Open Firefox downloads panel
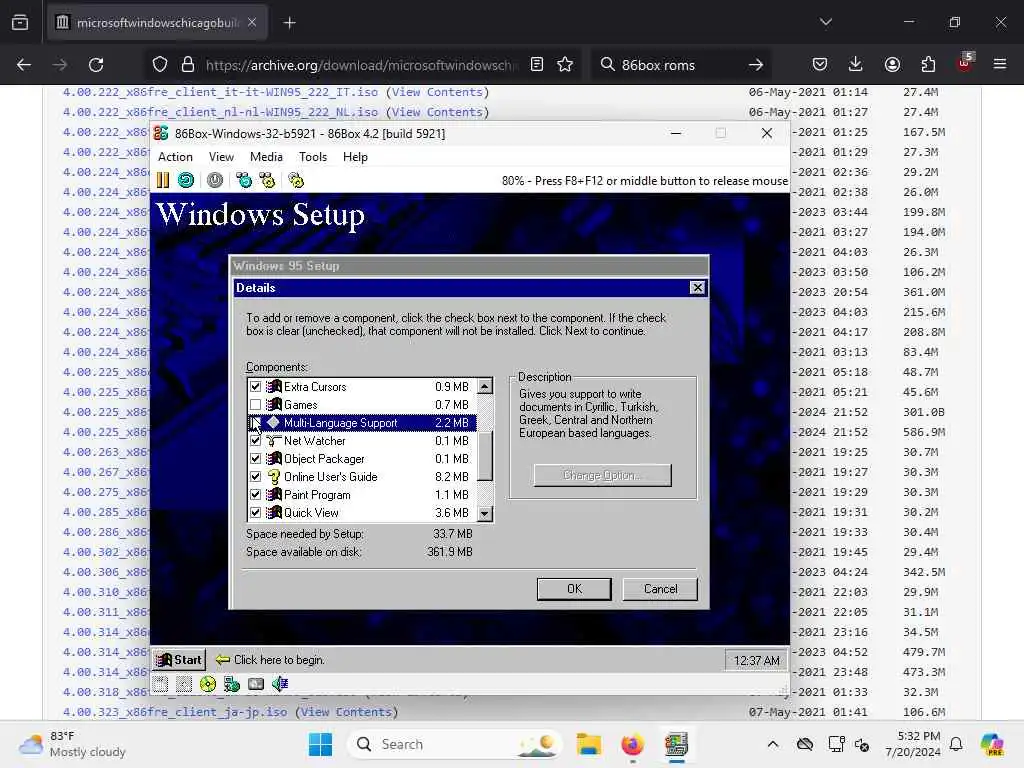The width and height of the screenshot is (1024, 768). [856, 65]
